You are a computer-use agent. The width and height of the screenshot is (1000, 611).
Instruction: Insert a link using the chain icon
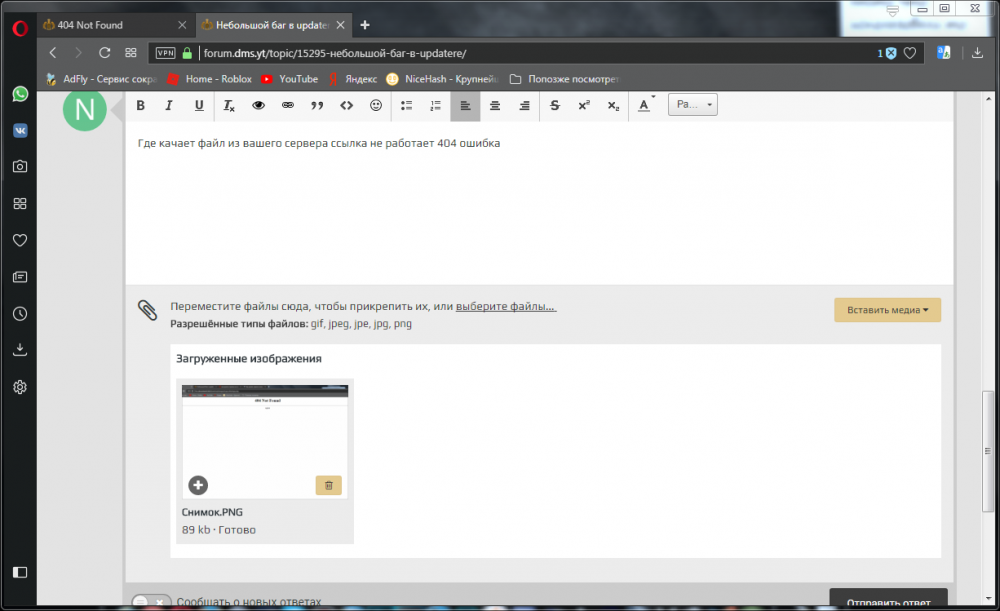pos(288,105)
